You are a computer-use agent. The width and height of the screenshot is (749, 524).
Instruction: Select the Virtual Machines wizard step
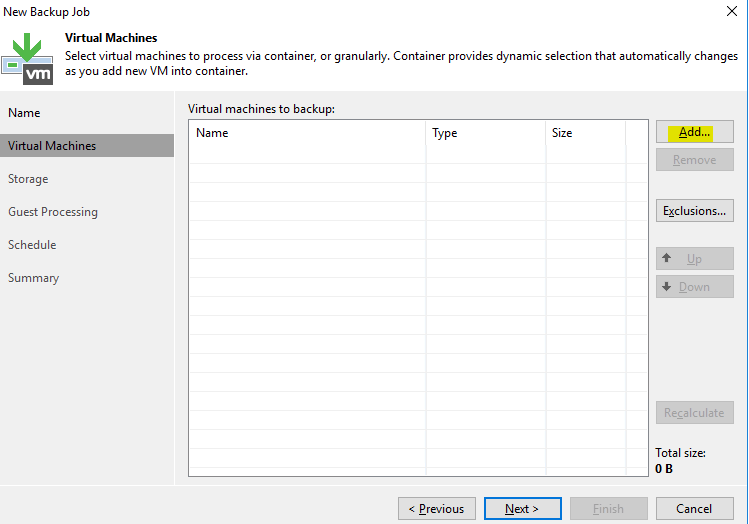pos(52,146)
